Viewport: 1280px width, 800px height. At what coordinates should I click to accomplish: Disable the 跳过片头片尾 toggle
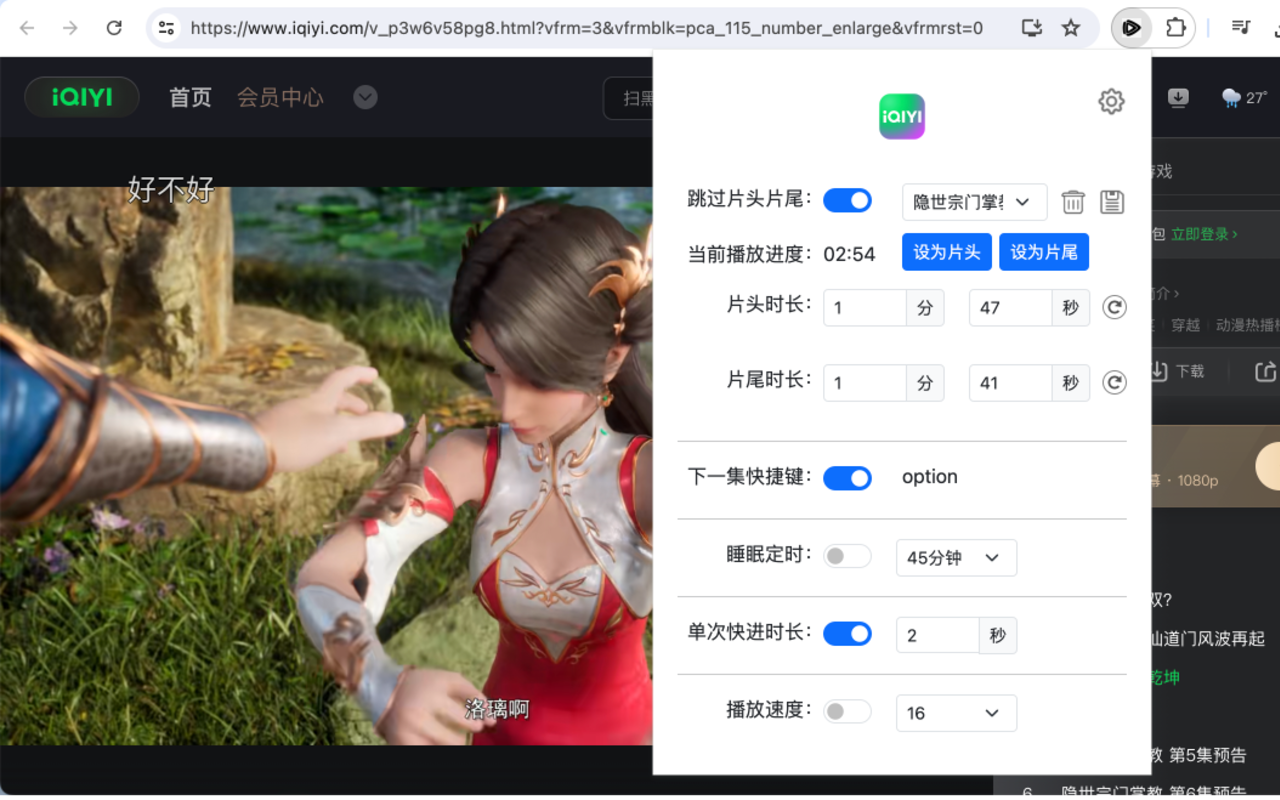847,200
